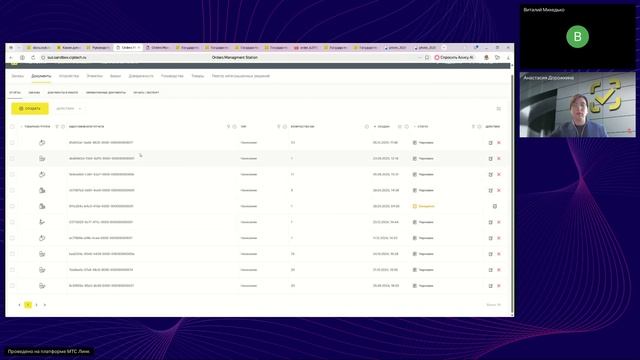Viewport: 640px width, 360px height.
Task: Select Виталий Михедько participant video tile
Action: point(577,37)
